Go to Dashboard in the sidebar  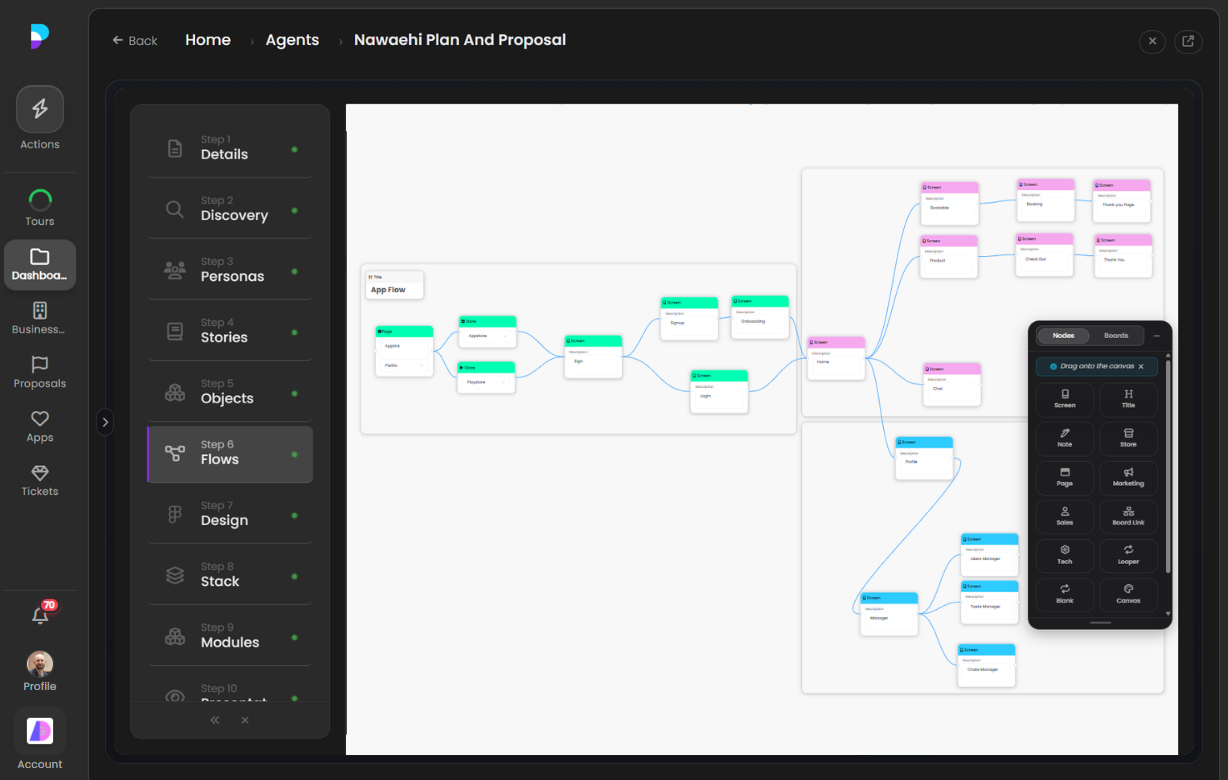tap(40, 265)
